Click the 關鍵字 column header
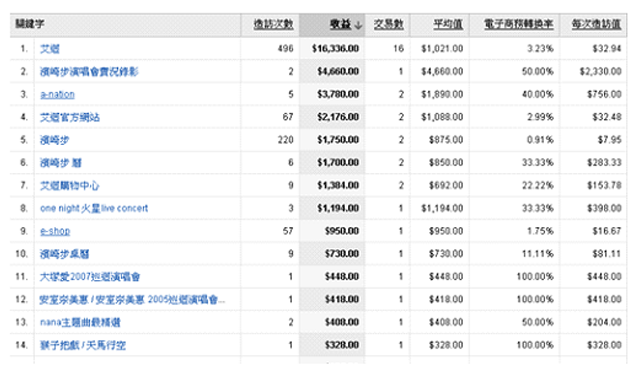The image size is (640, 379). [x=29, y=24]
